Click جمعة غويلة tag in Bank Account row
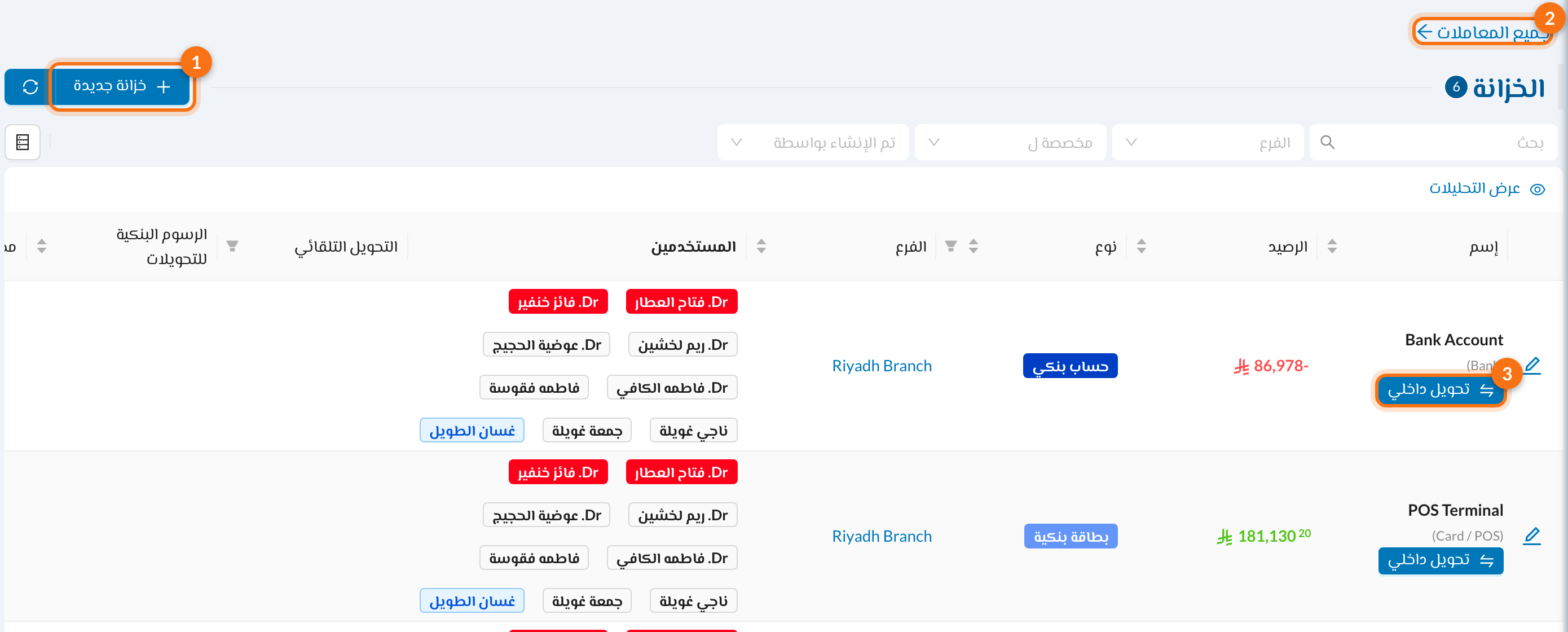Screen dimensions: 1568x632 [587, 430]
